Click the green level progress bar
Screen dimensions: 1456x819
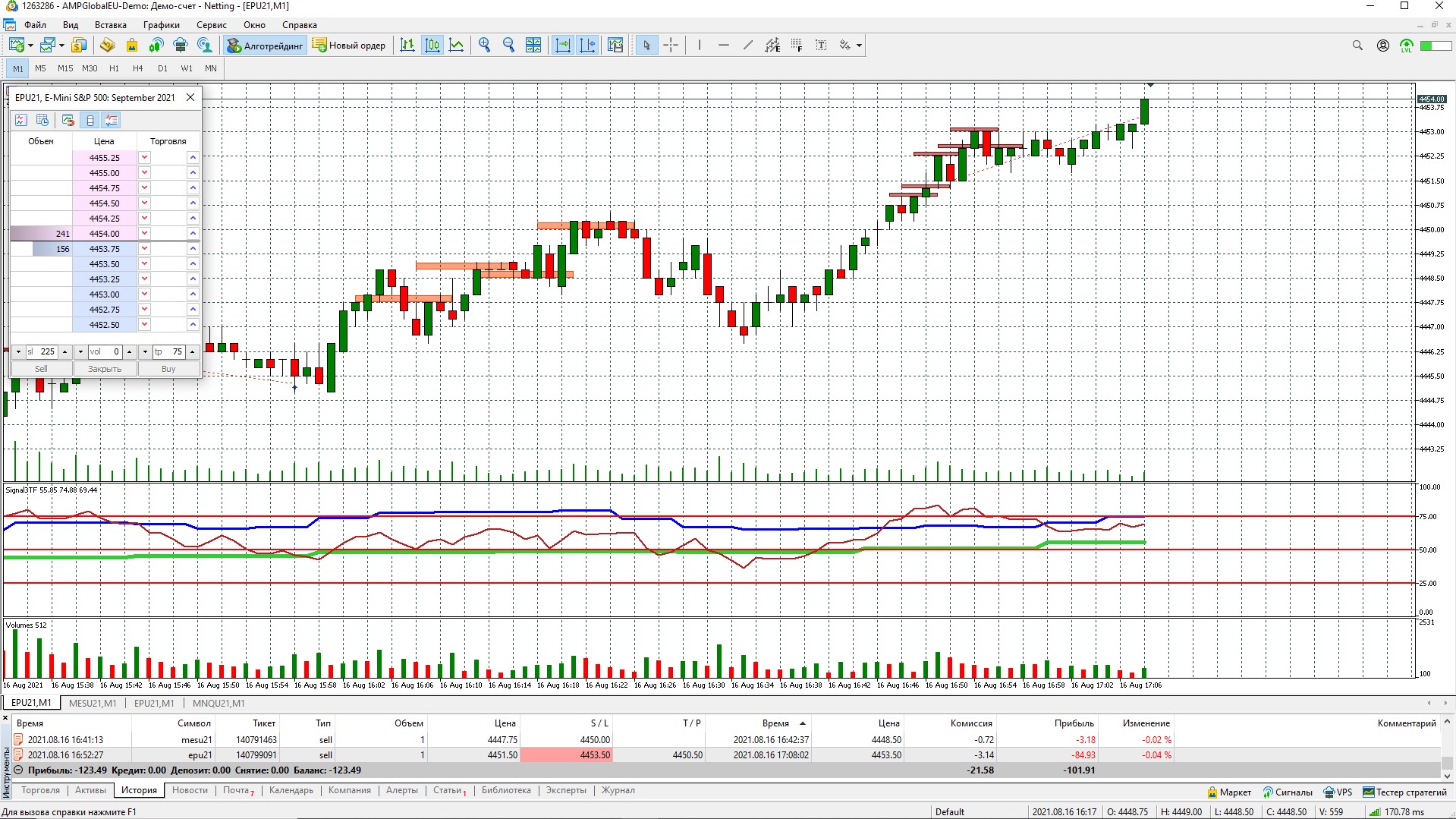pyautogui.click(x=1436, y=46)
